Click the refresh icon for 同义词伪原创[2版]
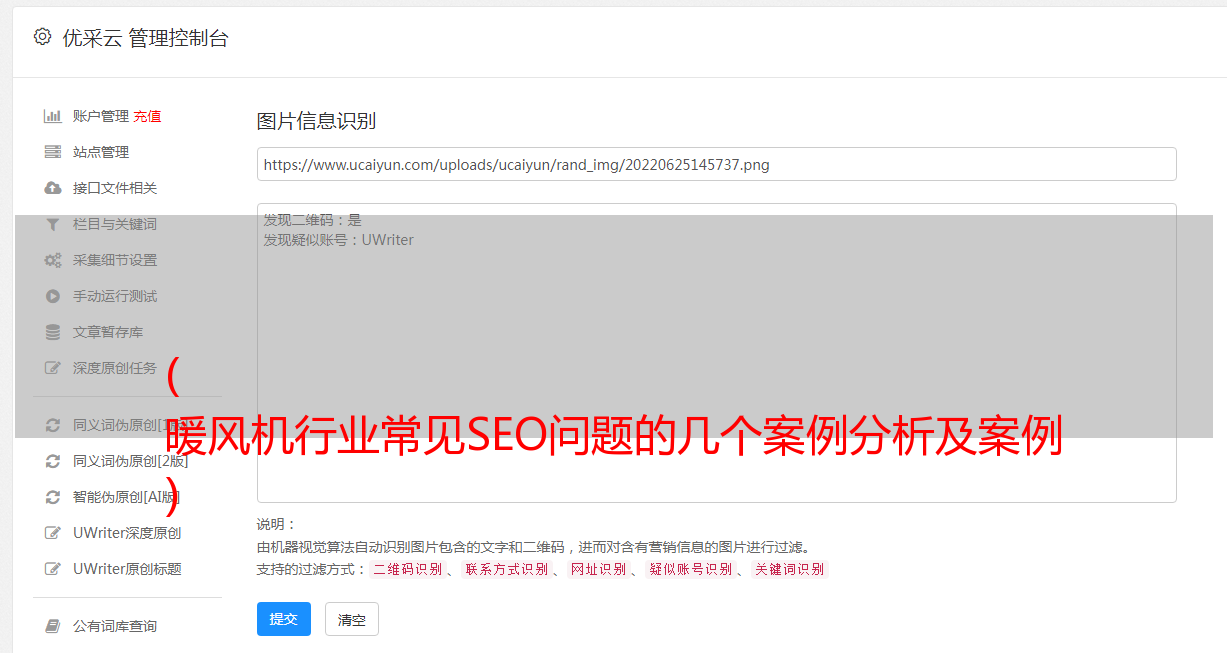This screenshot has height=653, width=1227. coord(53,461)
